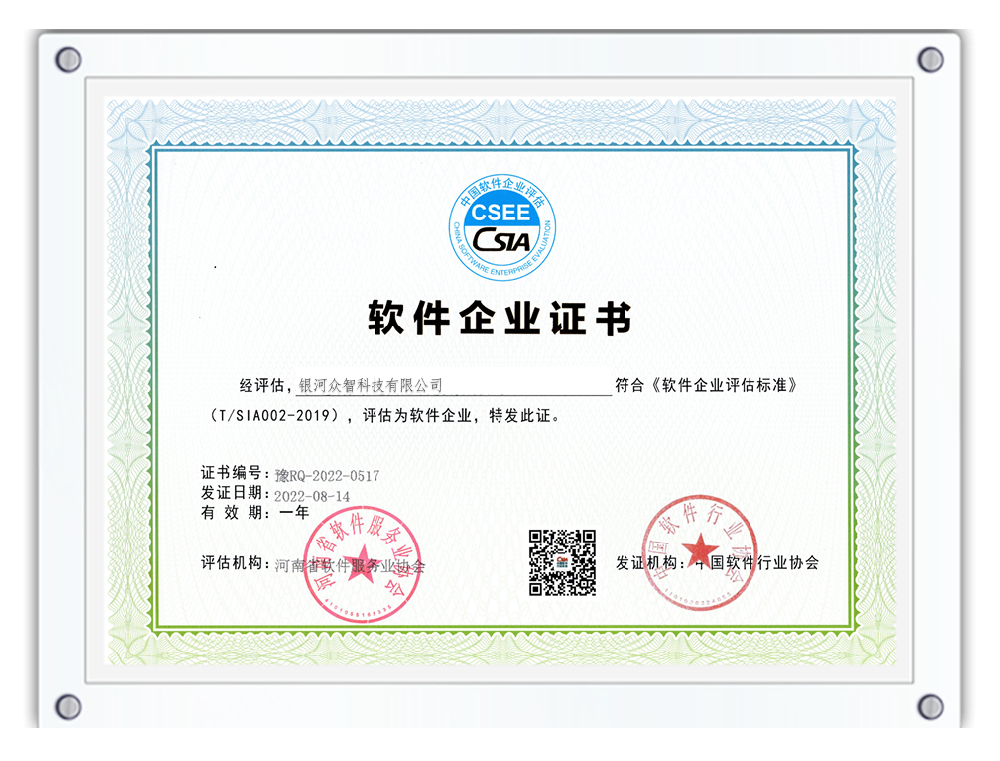Click the label 评估机构
Image resolution: width=1000 pixels, height=761 pixels.
coord(231,563)
